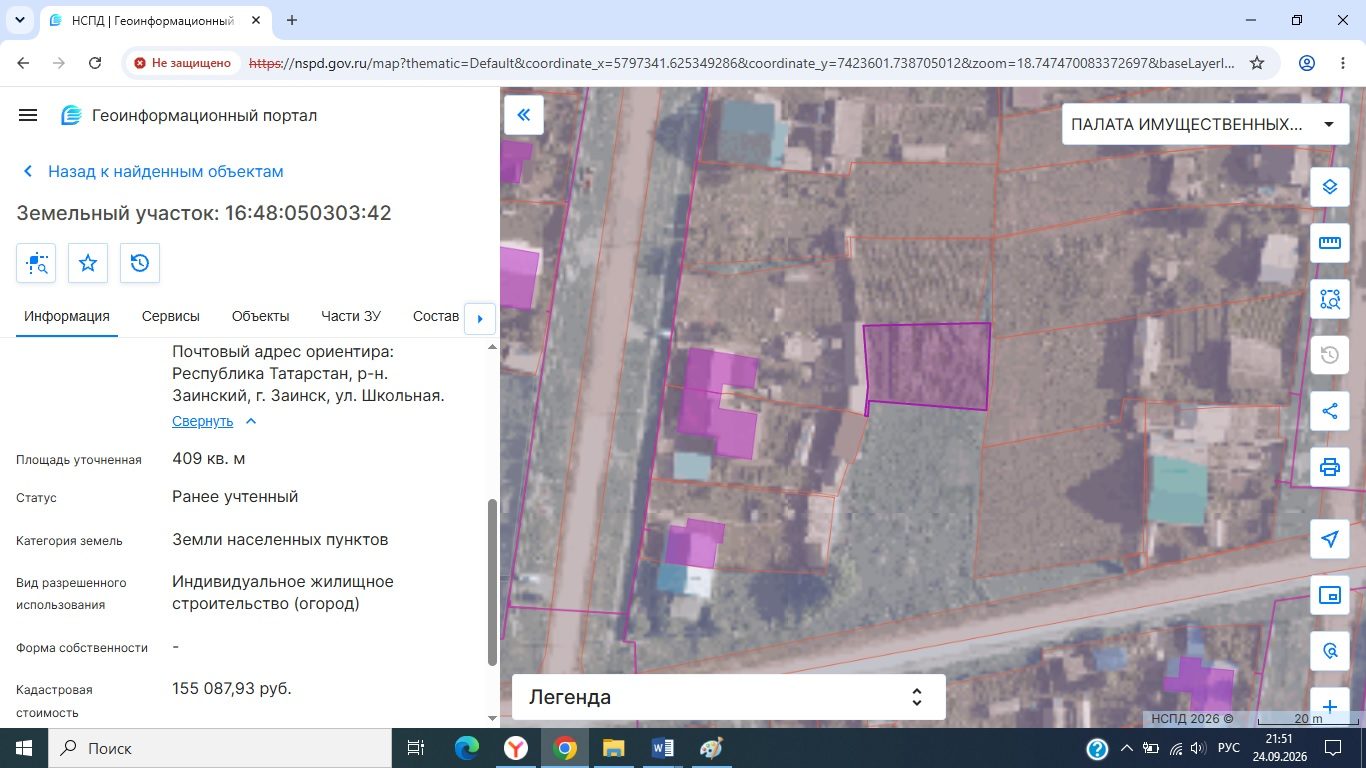Screen dimensions: 1366x768
Task: Open the undo history tool on the map toolbar
Action: pos(1330,355)
